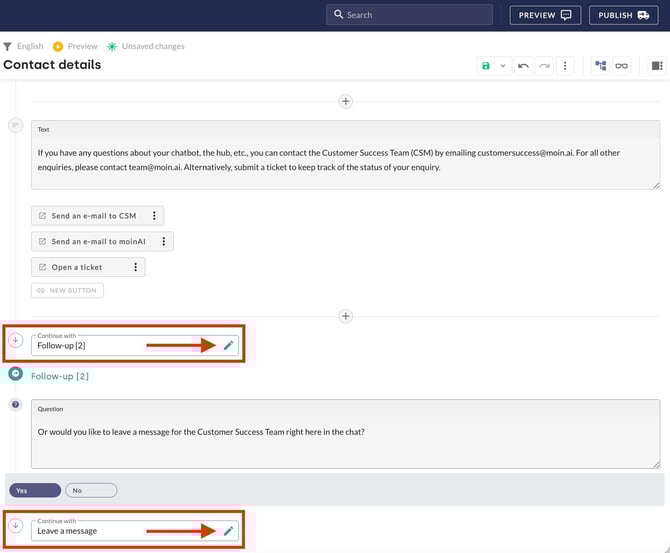The width and height of the screenshot is (670, 553).
Task: Click the redo arrow icon
Action: 544,66
